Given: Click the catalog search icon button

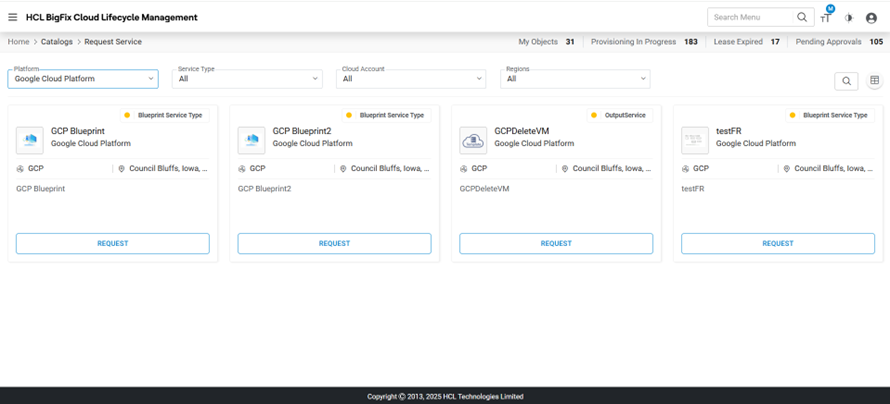Looking at the screenshot, I should point(846,81).
